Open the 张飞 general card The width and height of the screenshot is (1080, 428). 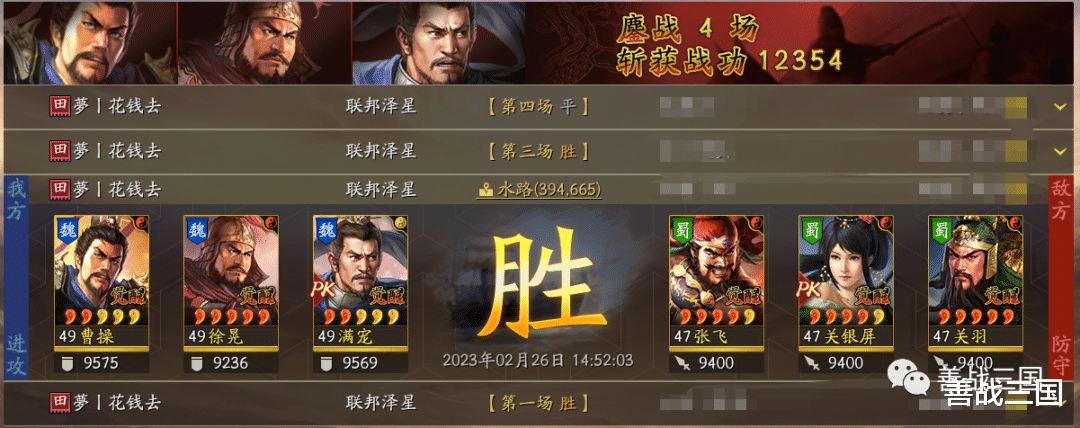(x=716, y=283)
